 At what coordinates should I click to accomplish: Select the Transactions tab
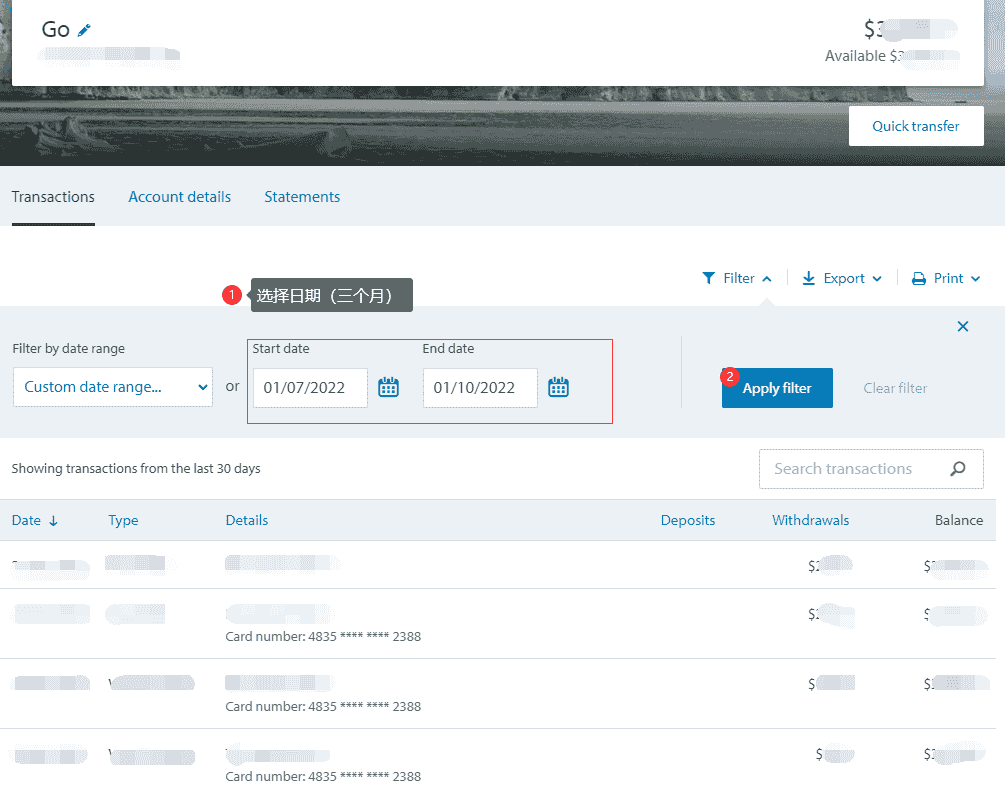pos(53,197)
